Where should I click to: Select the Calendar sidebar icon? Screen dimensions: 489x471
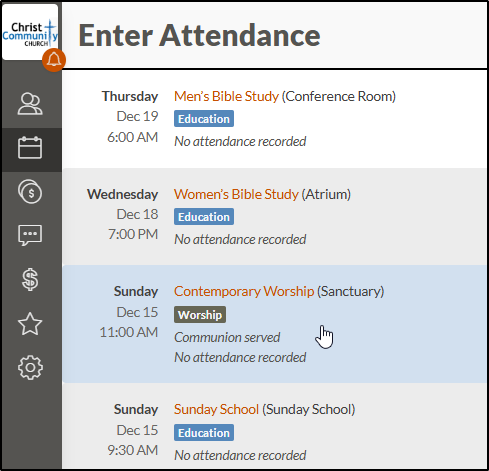pyautogui.click(x=30, y=148)
